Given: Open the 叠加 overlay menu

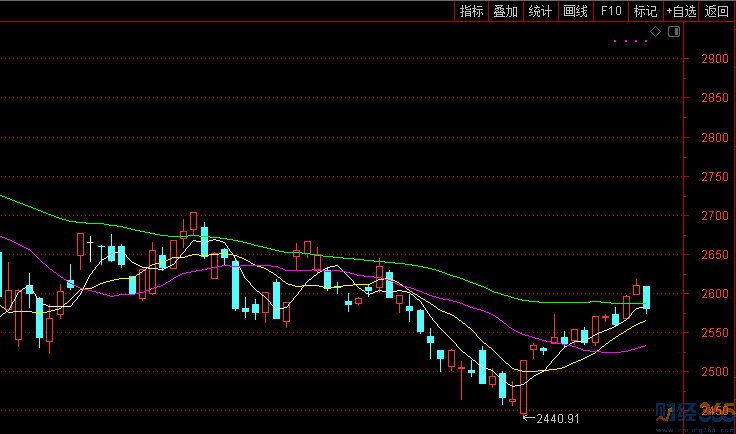Looking at the screenshot, I should coord(506,11).
